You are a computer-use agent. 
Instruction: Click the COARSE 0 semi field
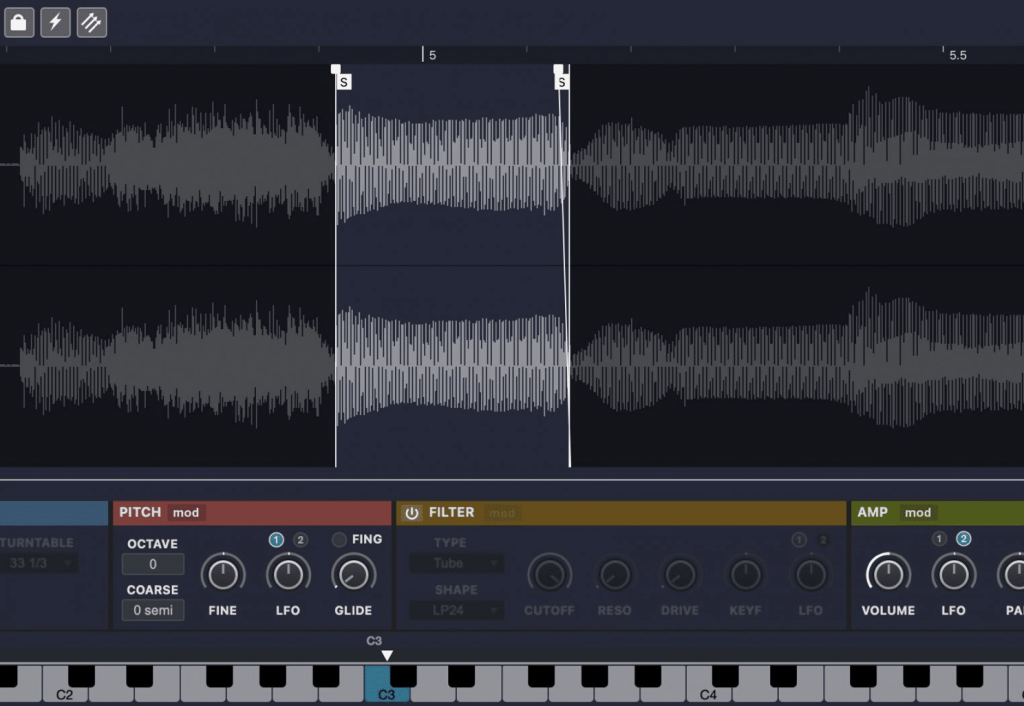tap(152, 611)
